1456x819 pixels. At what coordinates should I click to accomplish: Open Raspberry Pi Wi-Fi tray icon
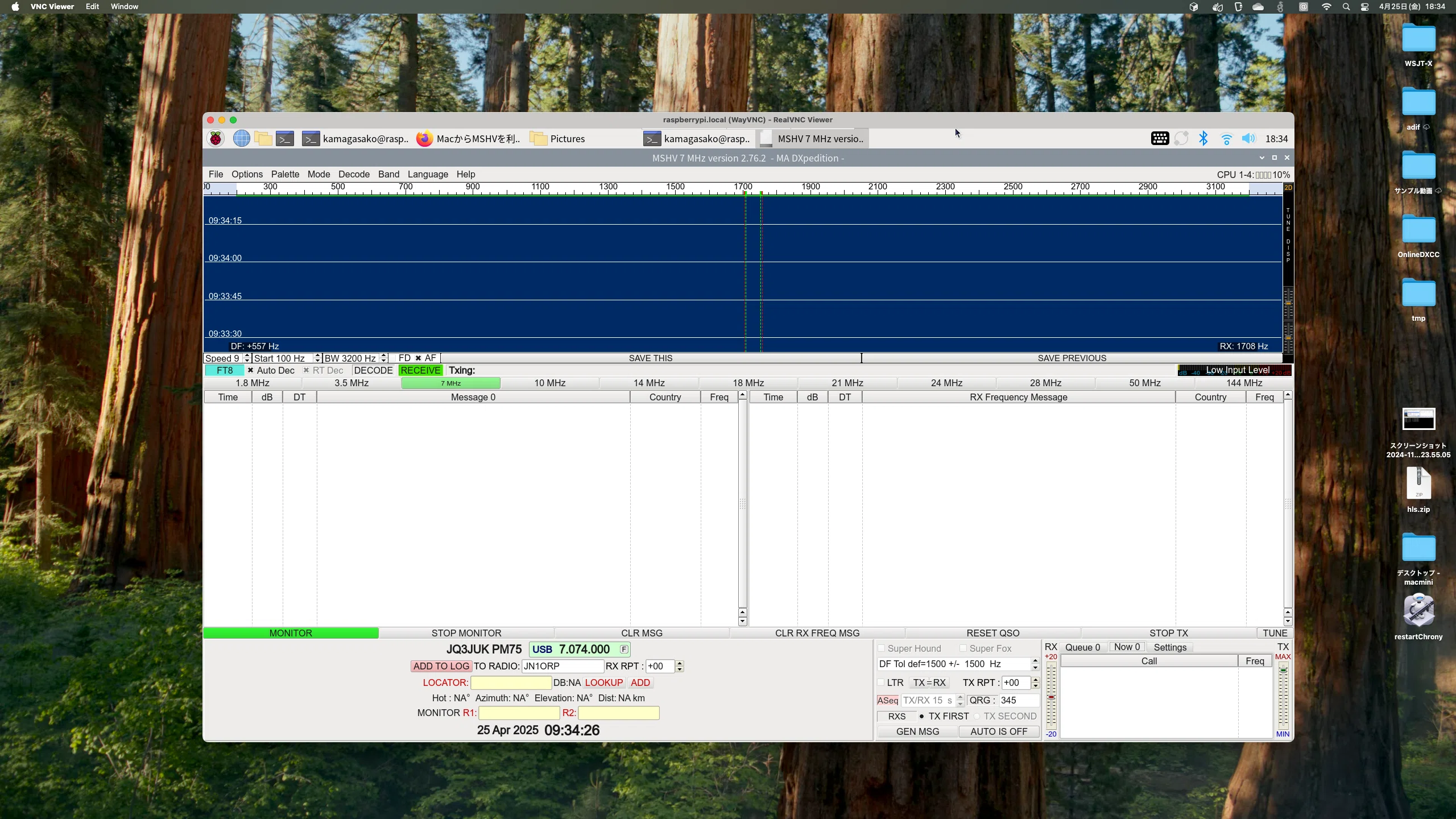click(1226, 139)
